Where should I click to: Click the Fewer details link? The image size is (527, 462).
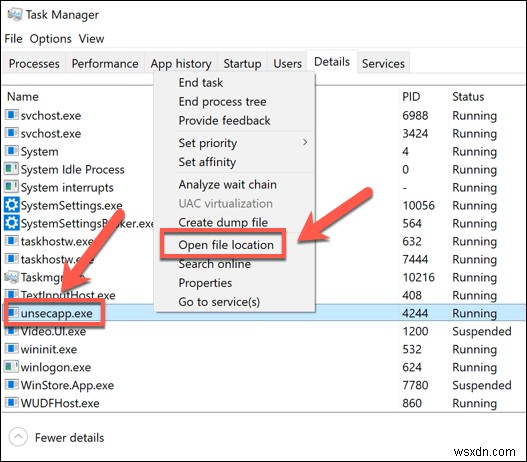69,437
